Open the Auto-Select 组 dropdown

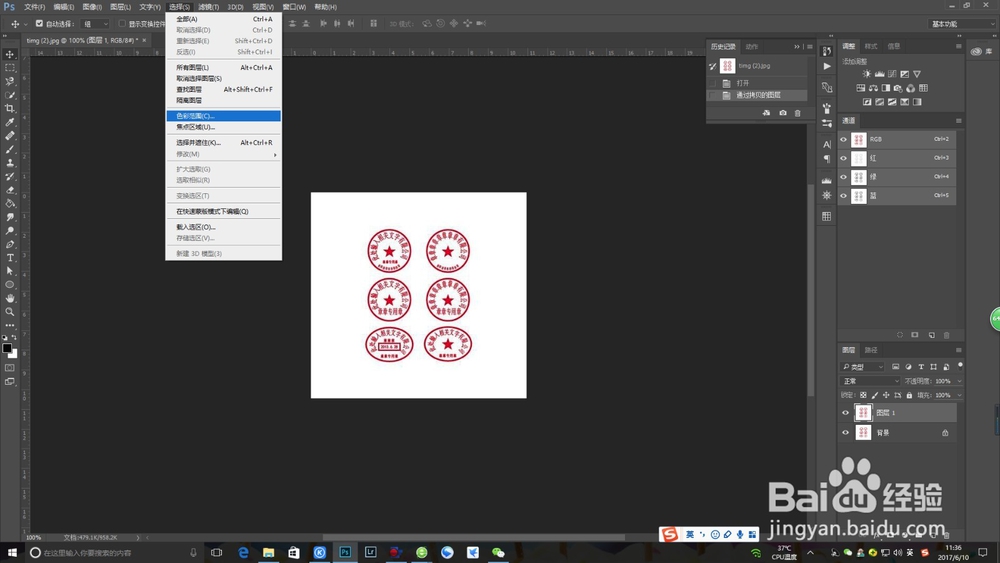(96, 24)
